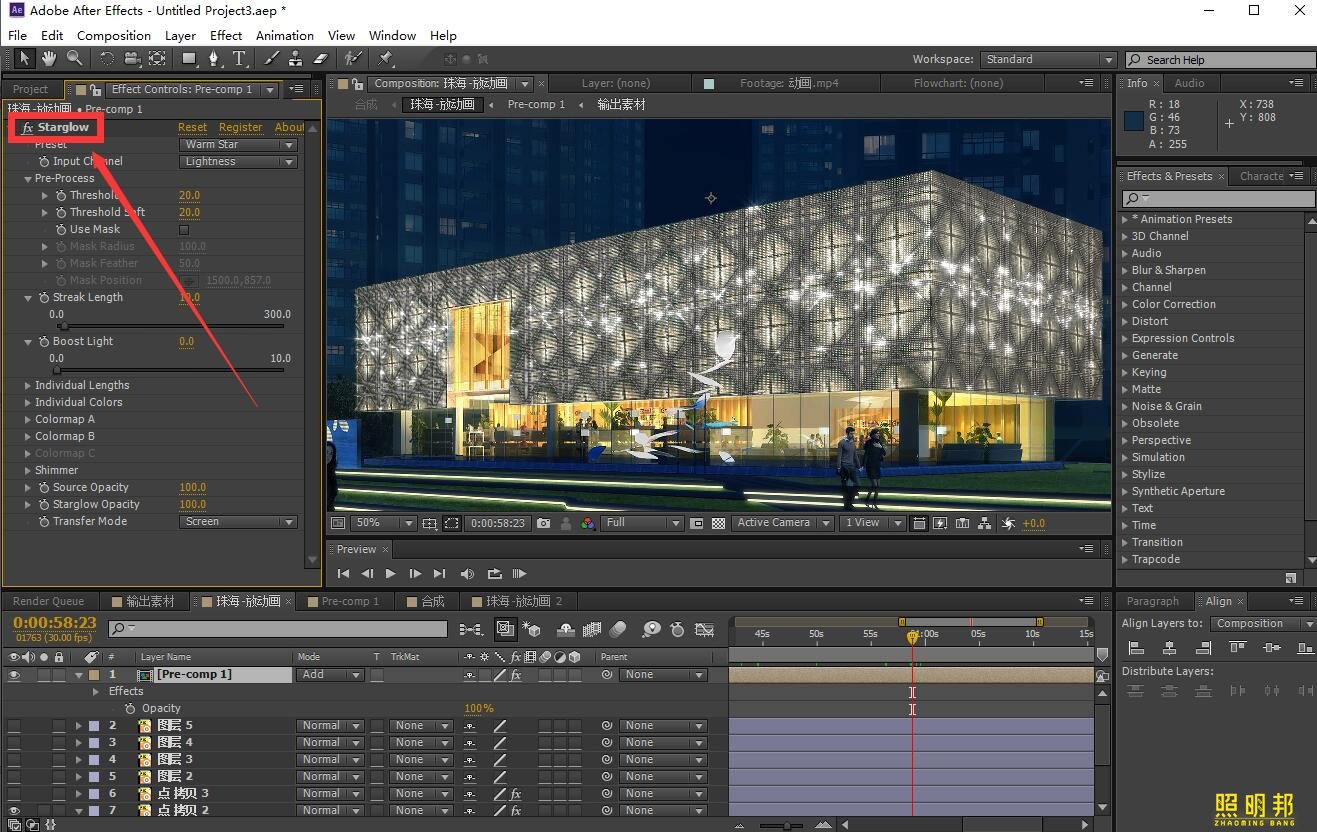Switch to the Project panel tab

30,90
